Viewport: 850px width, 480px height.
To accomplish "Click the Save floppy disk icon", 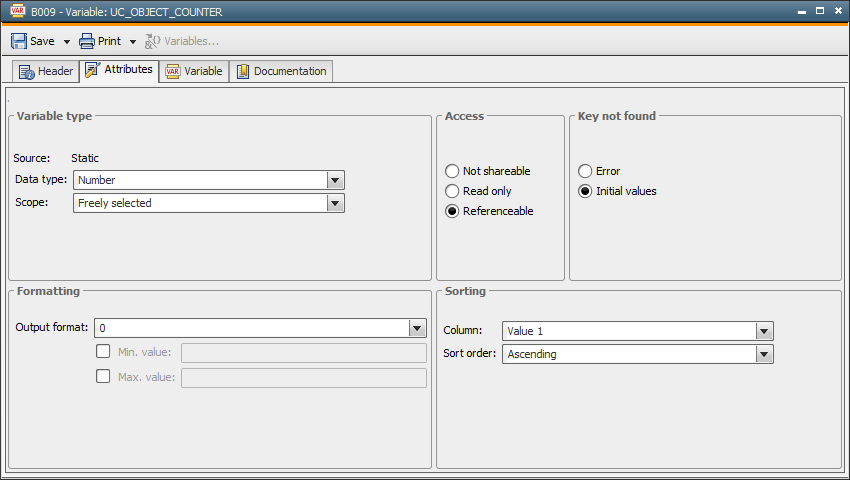I will (x=19, y=41).
